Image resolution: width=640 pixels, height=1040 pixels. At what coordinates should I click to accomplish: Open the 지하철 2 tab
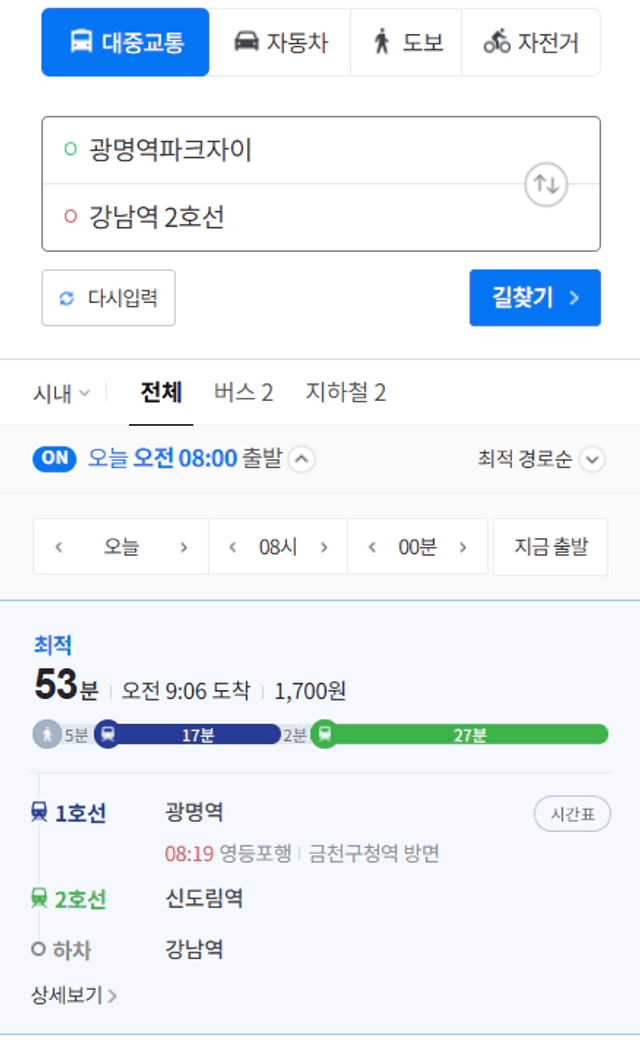point(346,393)
